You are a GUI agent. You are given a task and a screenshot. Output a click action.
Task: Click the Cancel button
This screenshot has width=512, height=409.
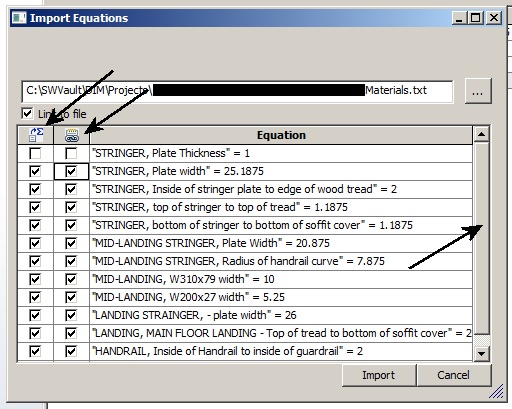point(454,375)
